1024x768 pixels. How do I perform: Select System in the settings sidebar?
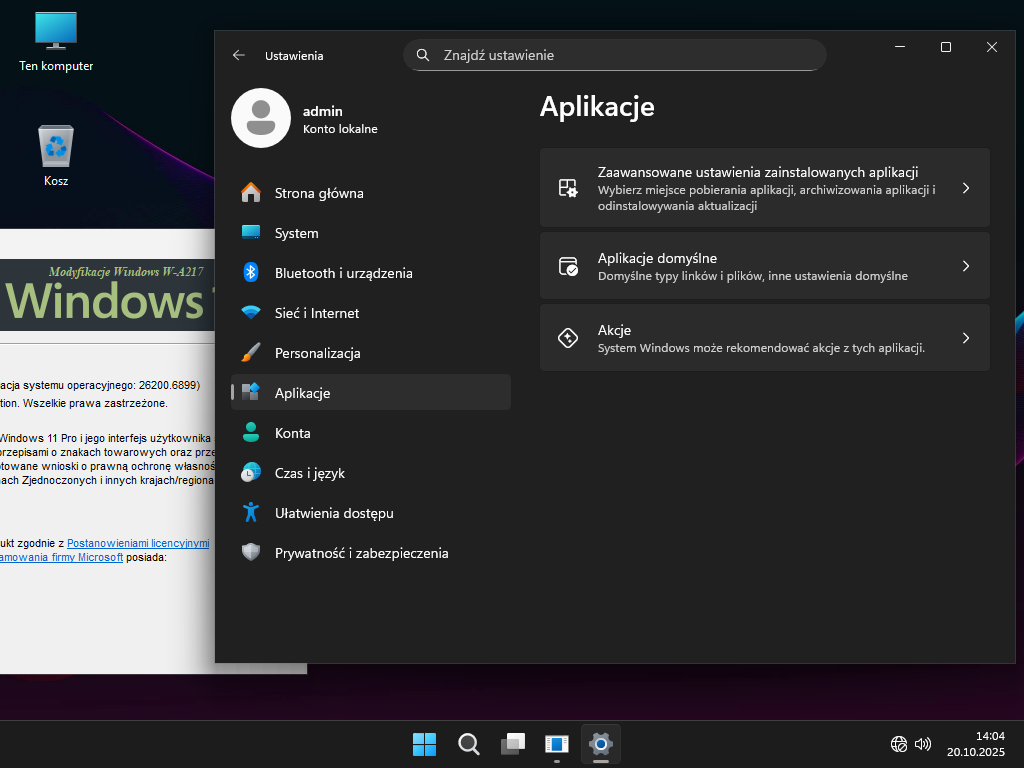(x=296, y=233)
